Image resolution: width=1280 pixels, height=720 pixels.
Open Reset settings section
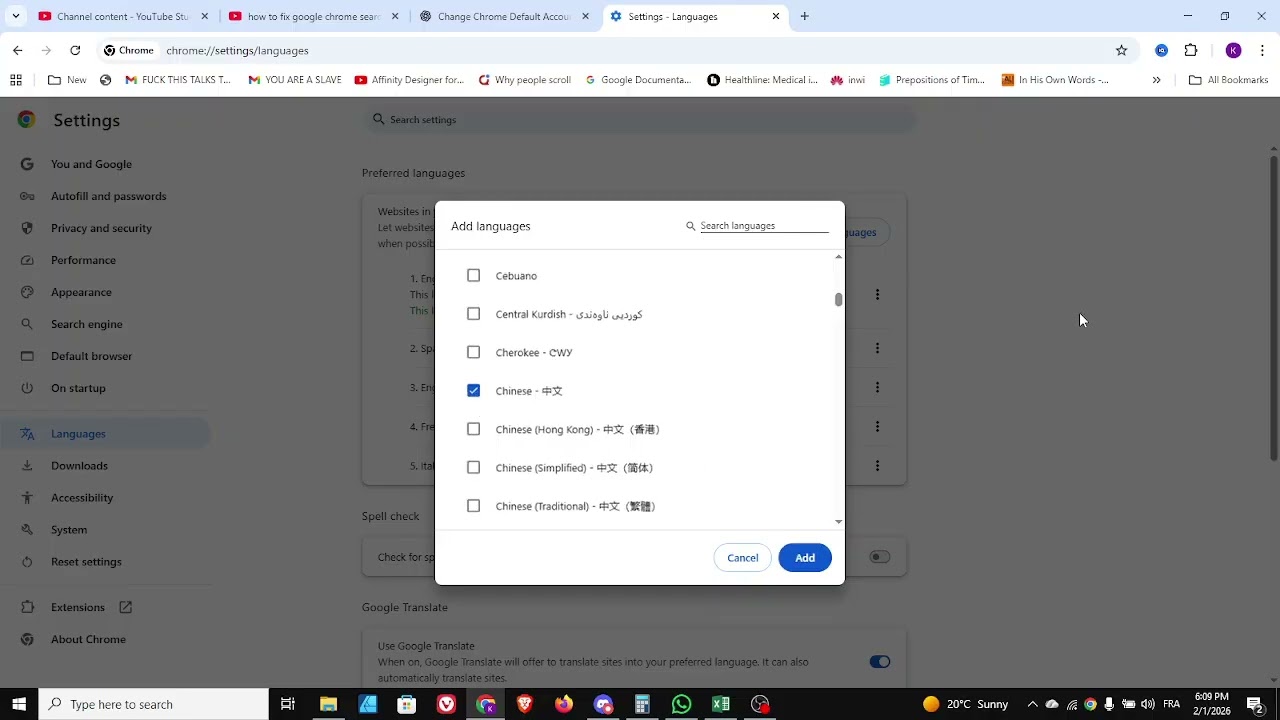coord(86,562)
